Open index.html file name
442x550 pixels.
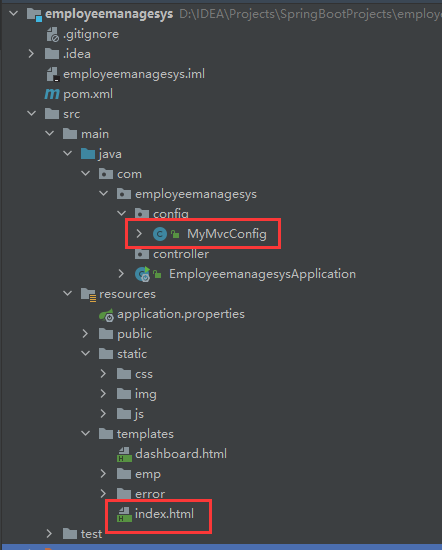point(164,514)
